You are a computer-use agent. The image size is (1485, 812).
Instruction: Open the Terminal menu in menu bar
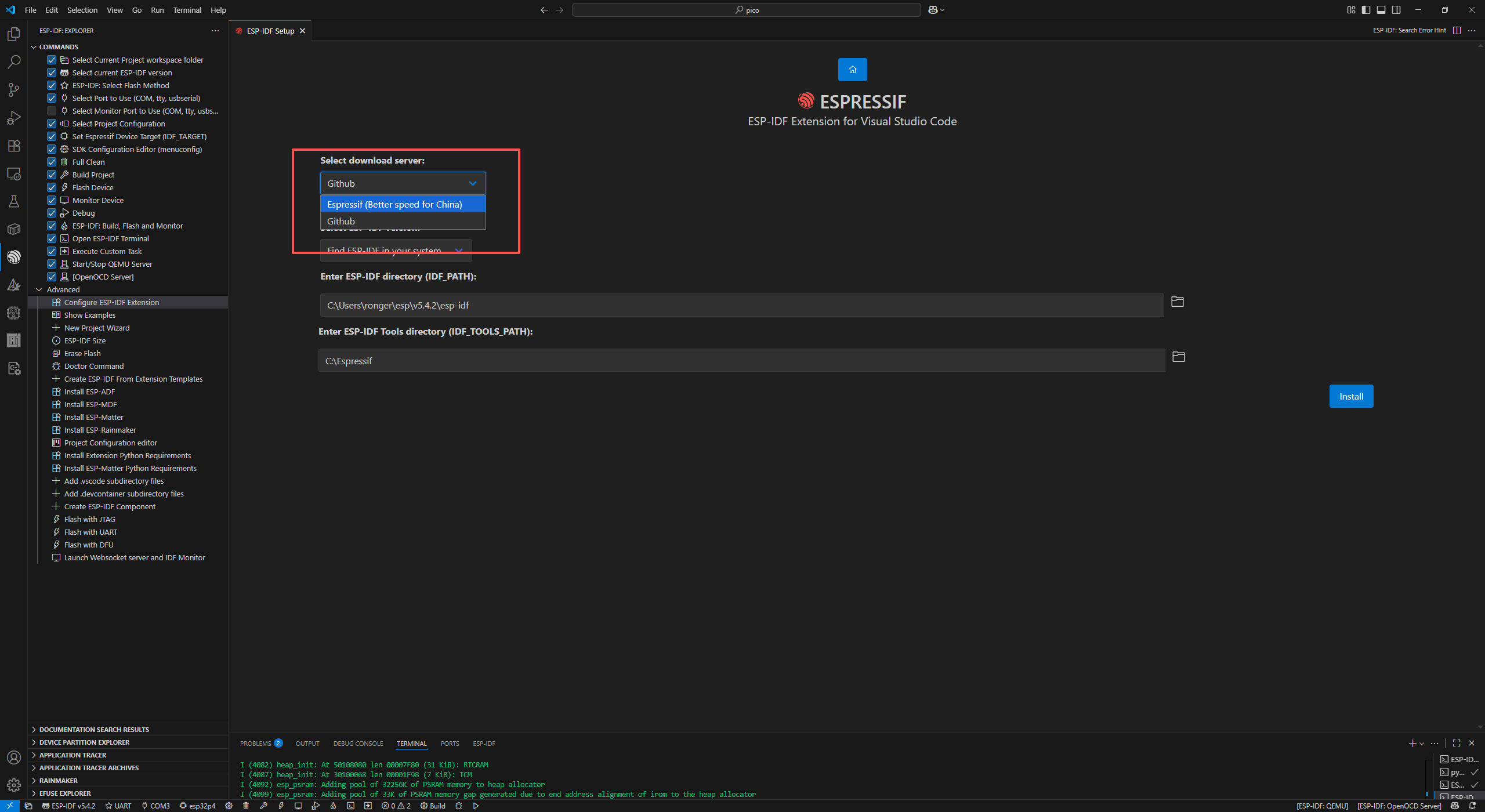pos(187,10)
